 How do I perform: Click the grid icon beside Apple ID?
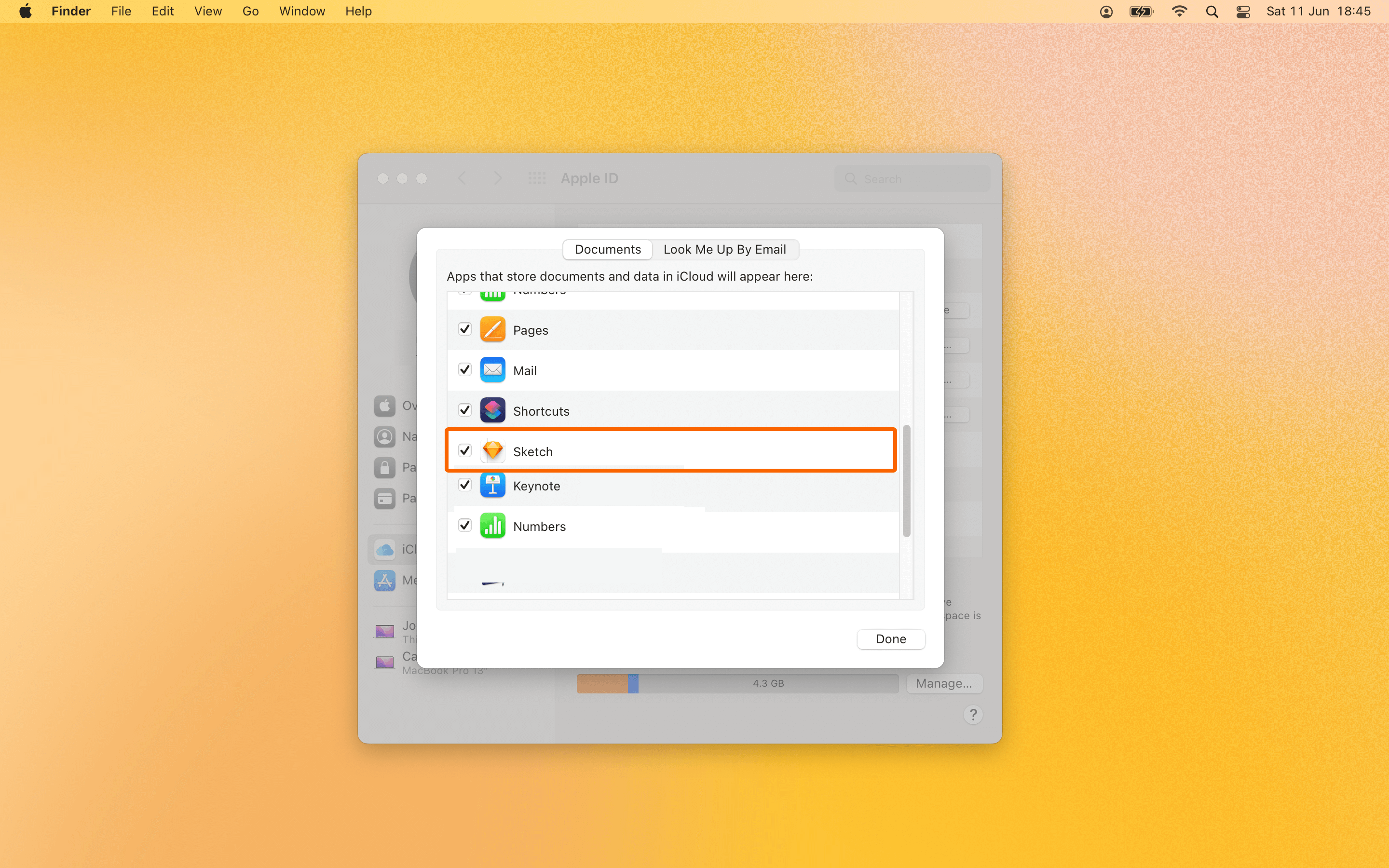537,178
